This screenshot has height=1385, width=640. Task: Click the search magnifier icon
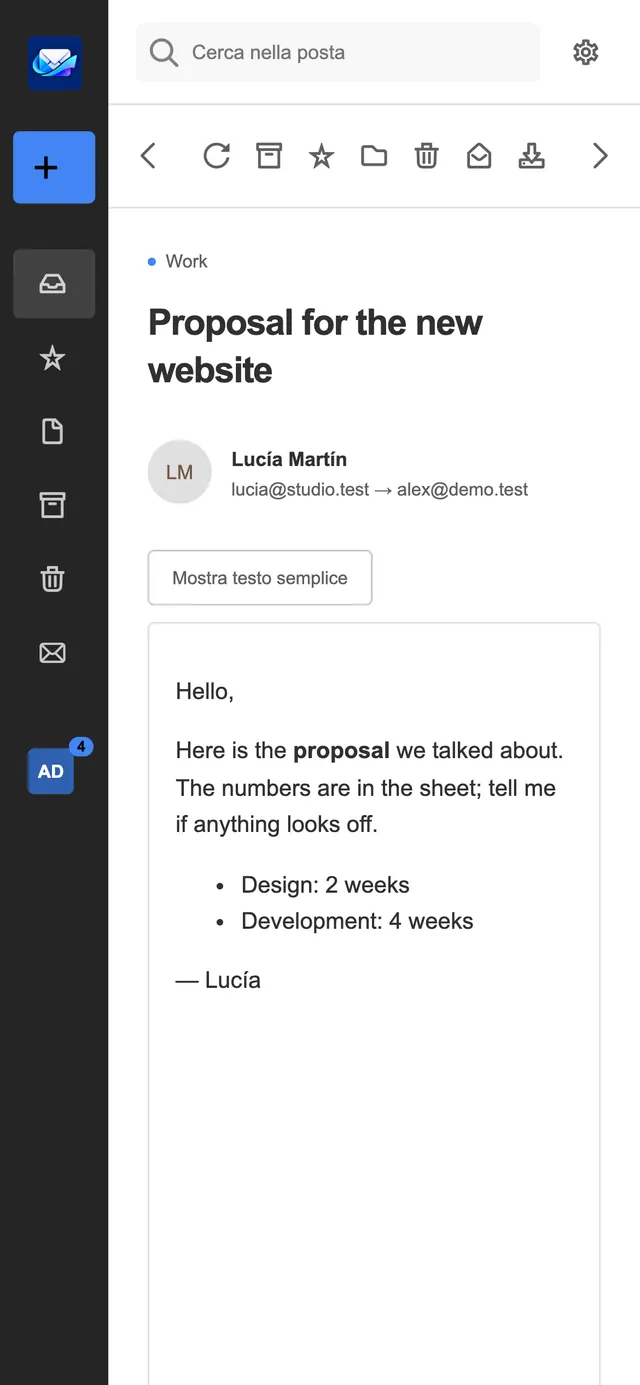[x=163, y=52]
